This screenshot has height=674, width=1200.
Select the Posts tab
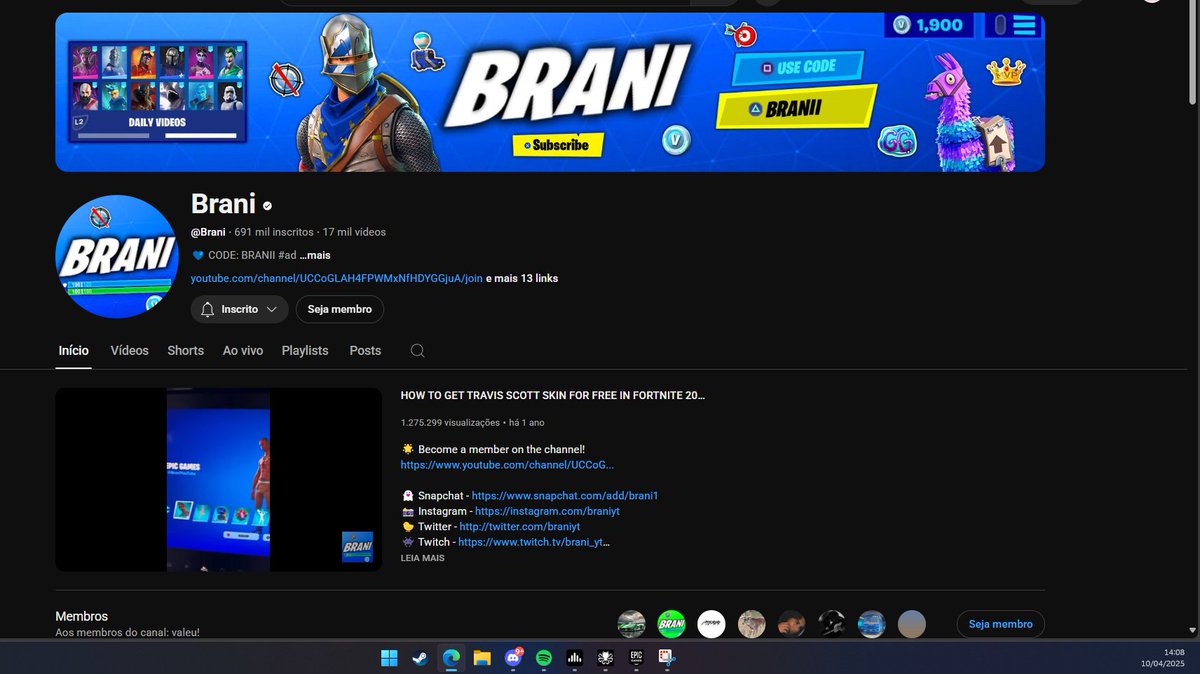[365, 351]
